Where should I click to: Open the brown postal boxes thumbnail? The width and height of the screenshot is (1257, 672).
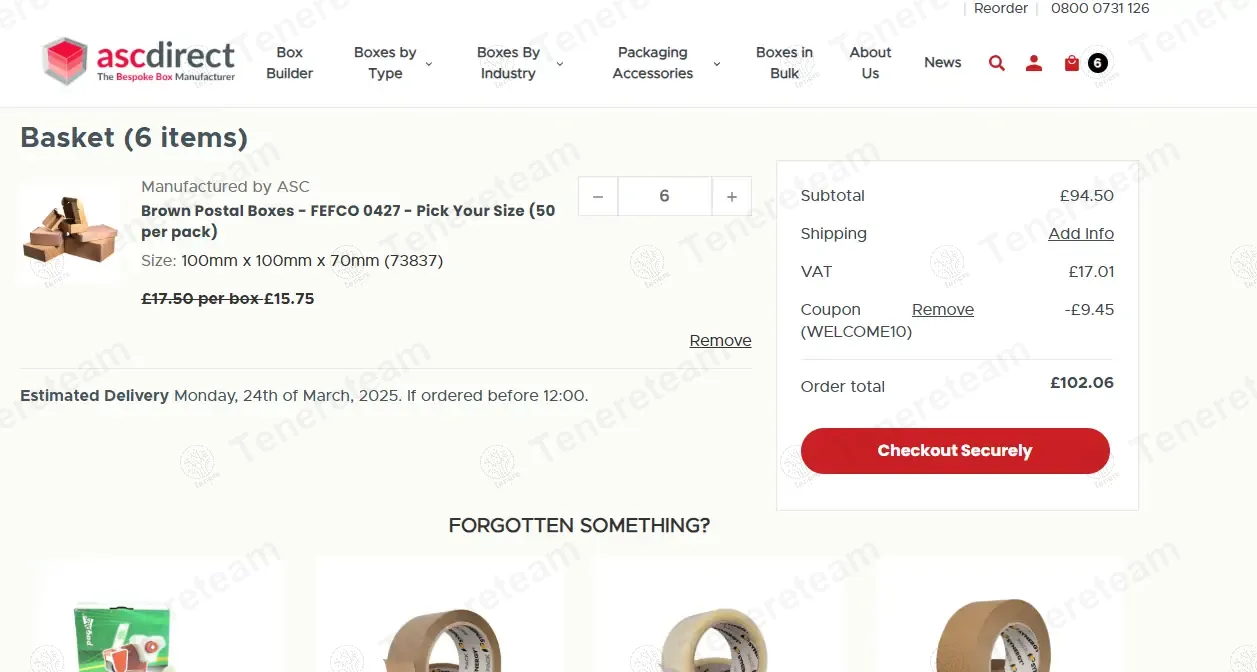tap(70, 234)
